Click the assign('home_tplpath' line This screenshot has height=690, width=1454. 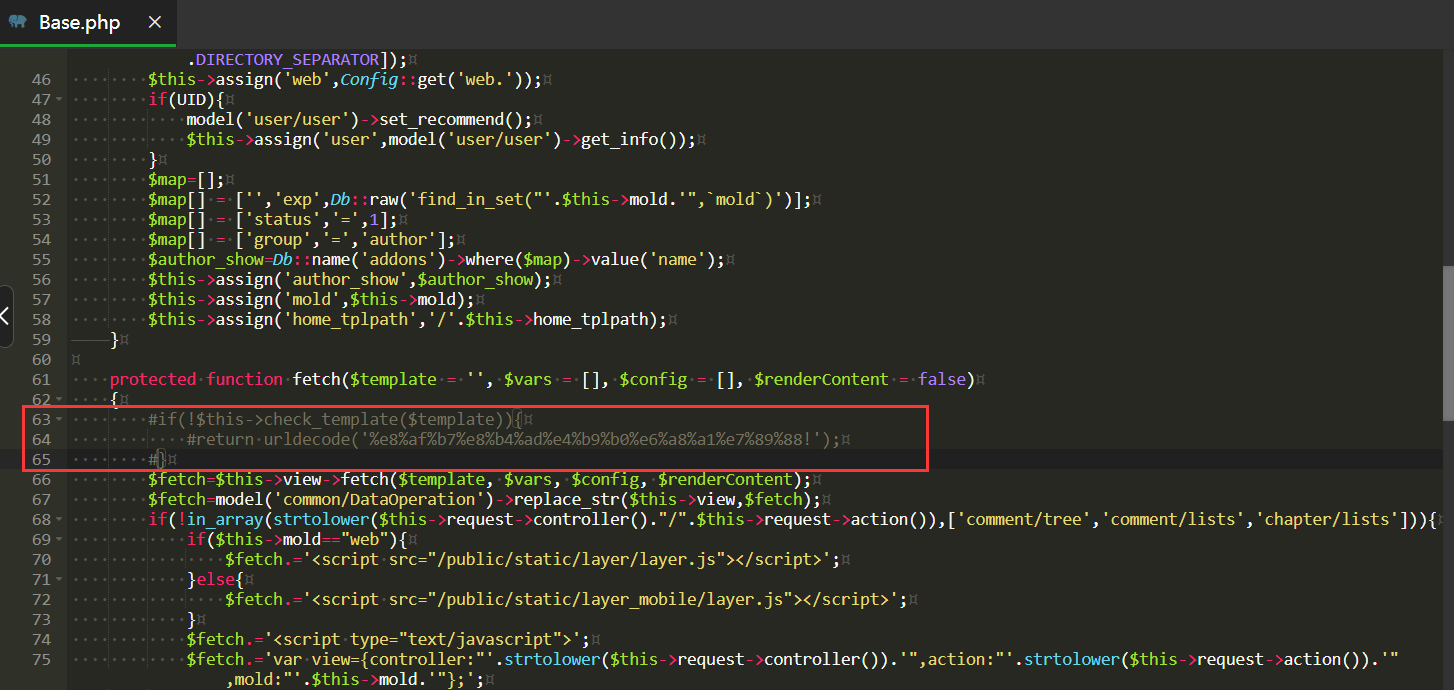click(x=407, y=319)
